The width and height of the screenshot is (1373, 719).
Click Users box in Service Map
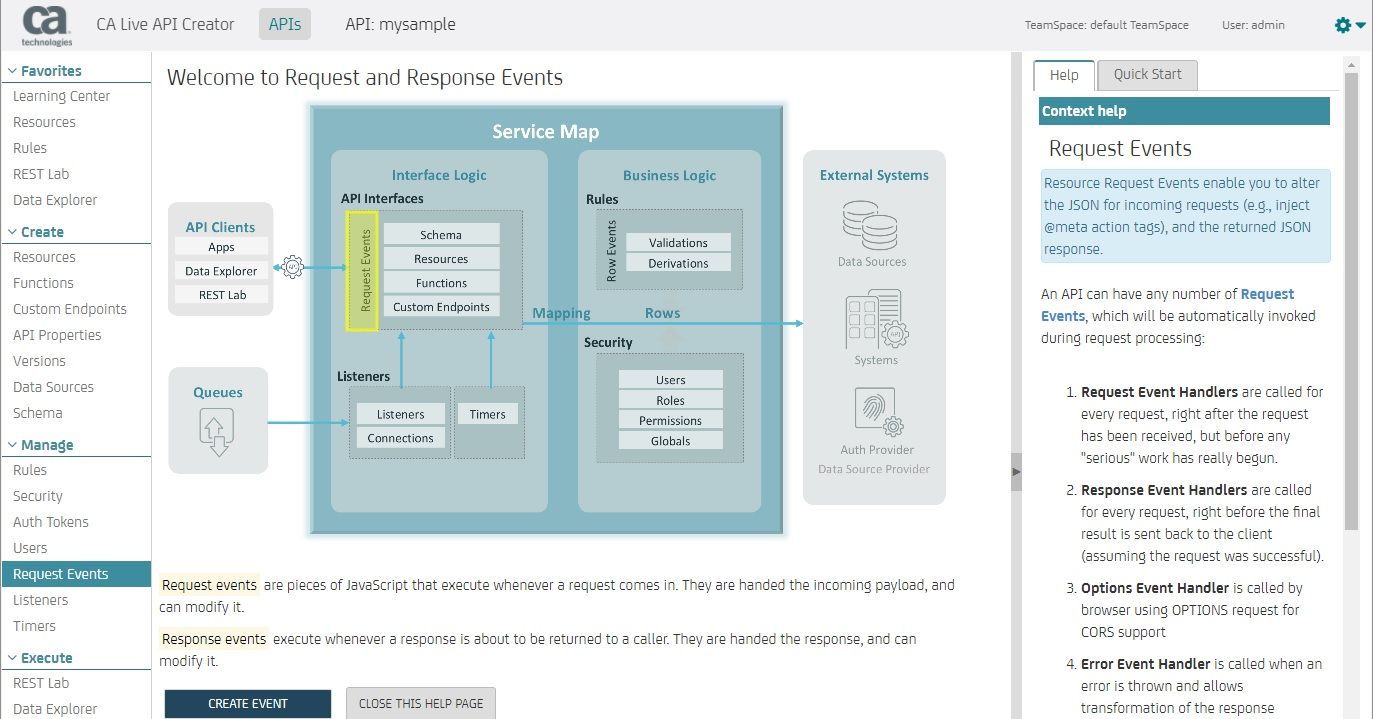670,380
